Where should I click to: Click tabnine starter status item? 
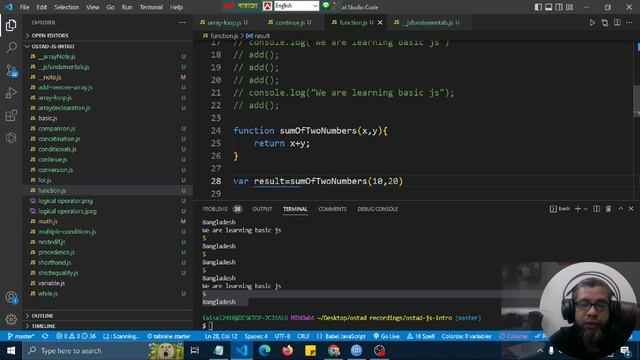pyautogui.click(x=169, y=336)
